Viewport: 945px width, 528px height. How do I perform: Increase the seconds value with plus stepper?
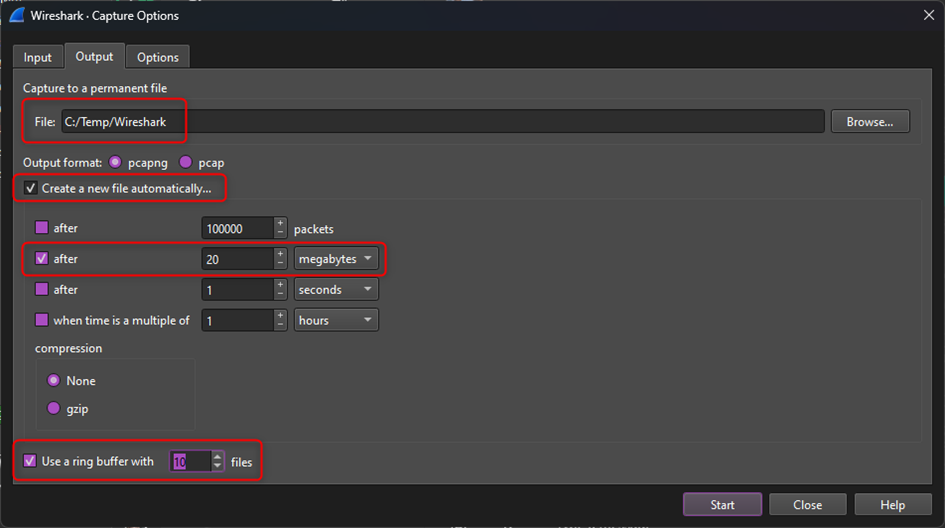click(280, 284)
